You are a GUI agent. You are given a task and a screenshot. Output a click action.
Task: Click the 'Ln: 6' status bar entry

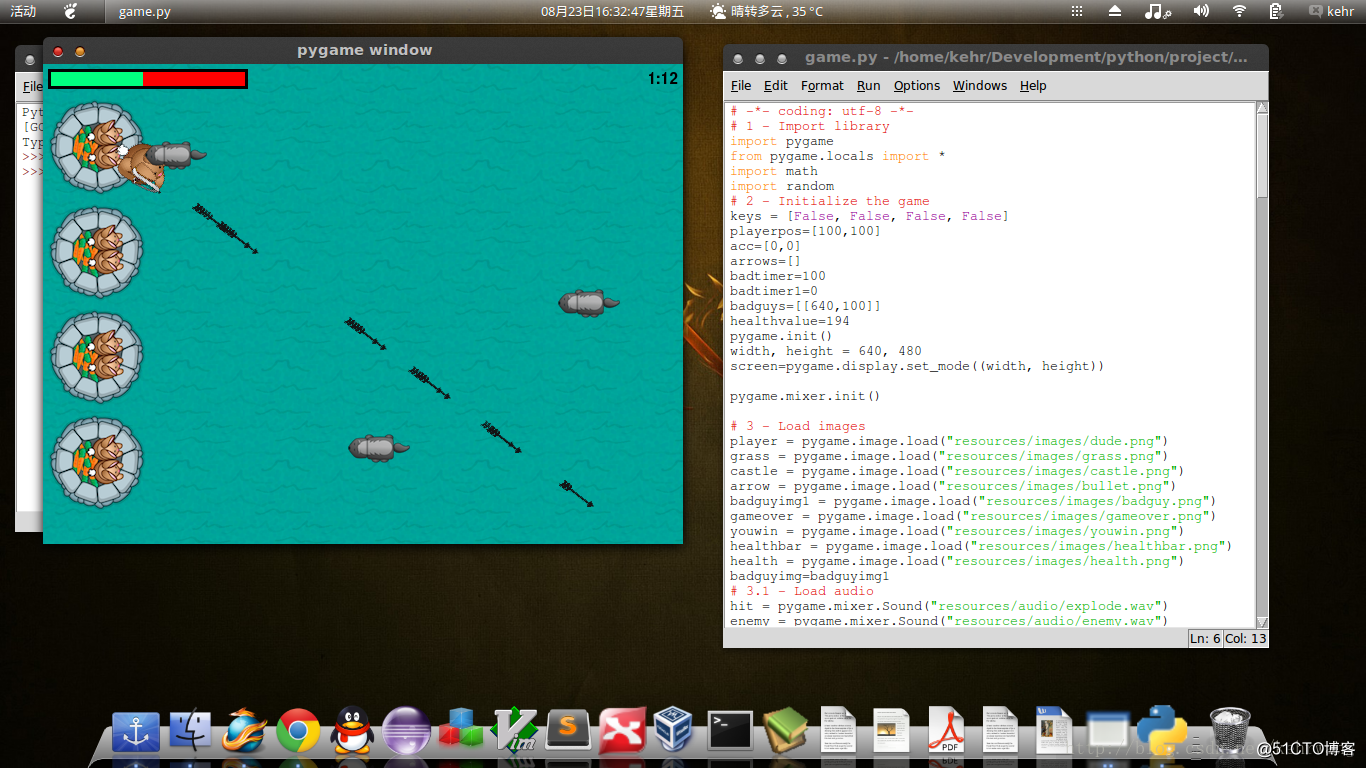tap(1207, 638)
